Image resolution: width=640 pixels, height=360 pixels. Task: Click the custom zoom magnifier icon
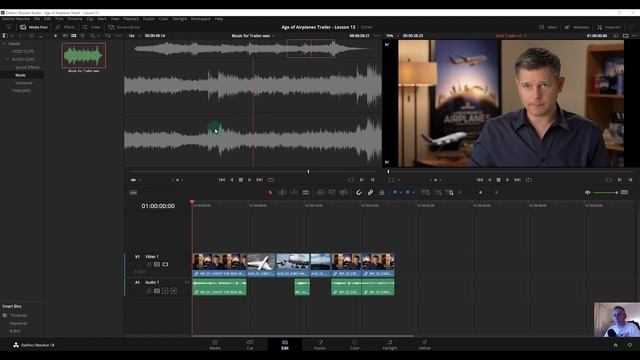coord(449,192)
